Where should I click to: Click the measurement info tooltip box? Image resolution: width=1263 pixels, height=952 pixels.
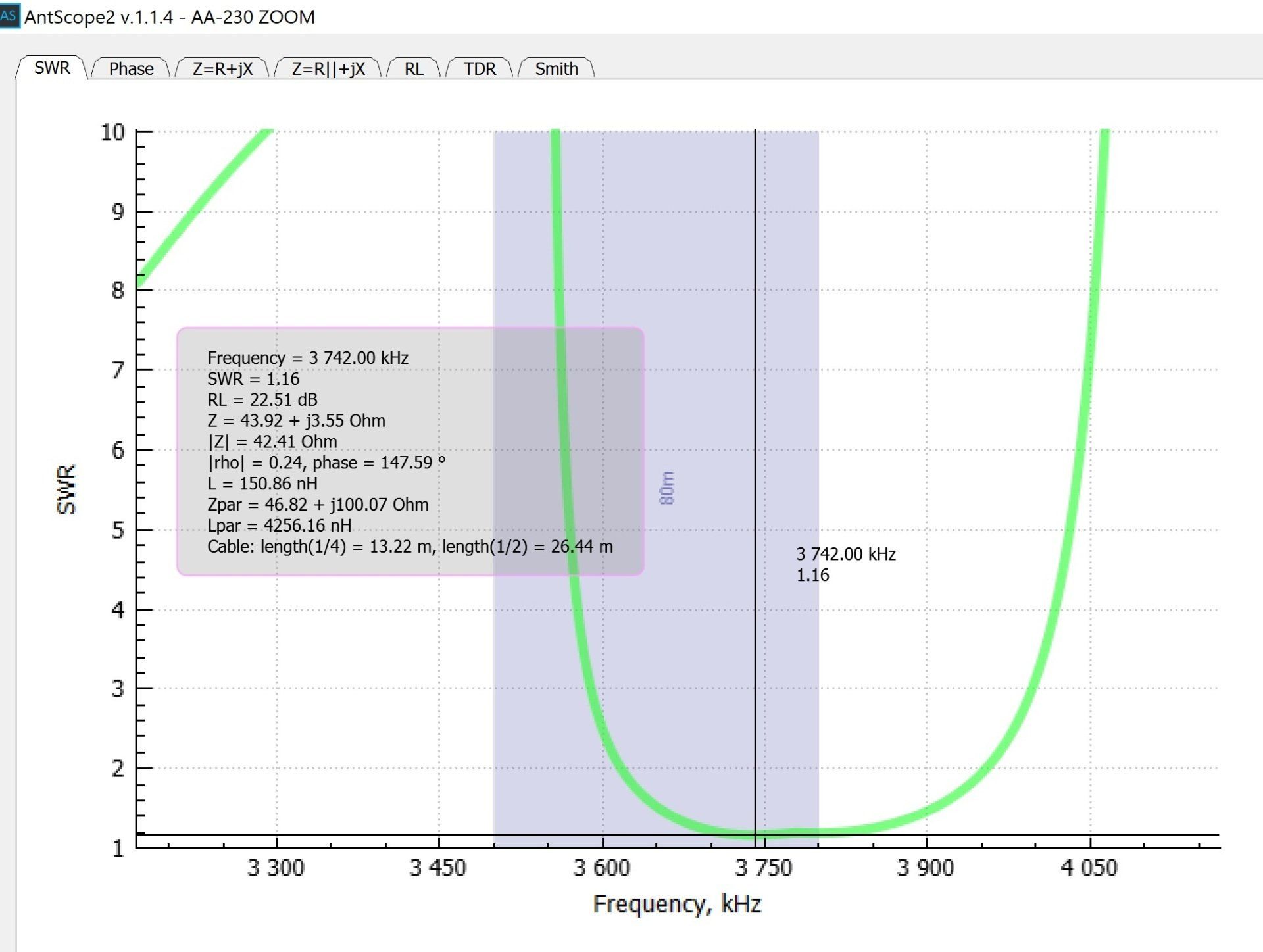click(x=410, y=451)
